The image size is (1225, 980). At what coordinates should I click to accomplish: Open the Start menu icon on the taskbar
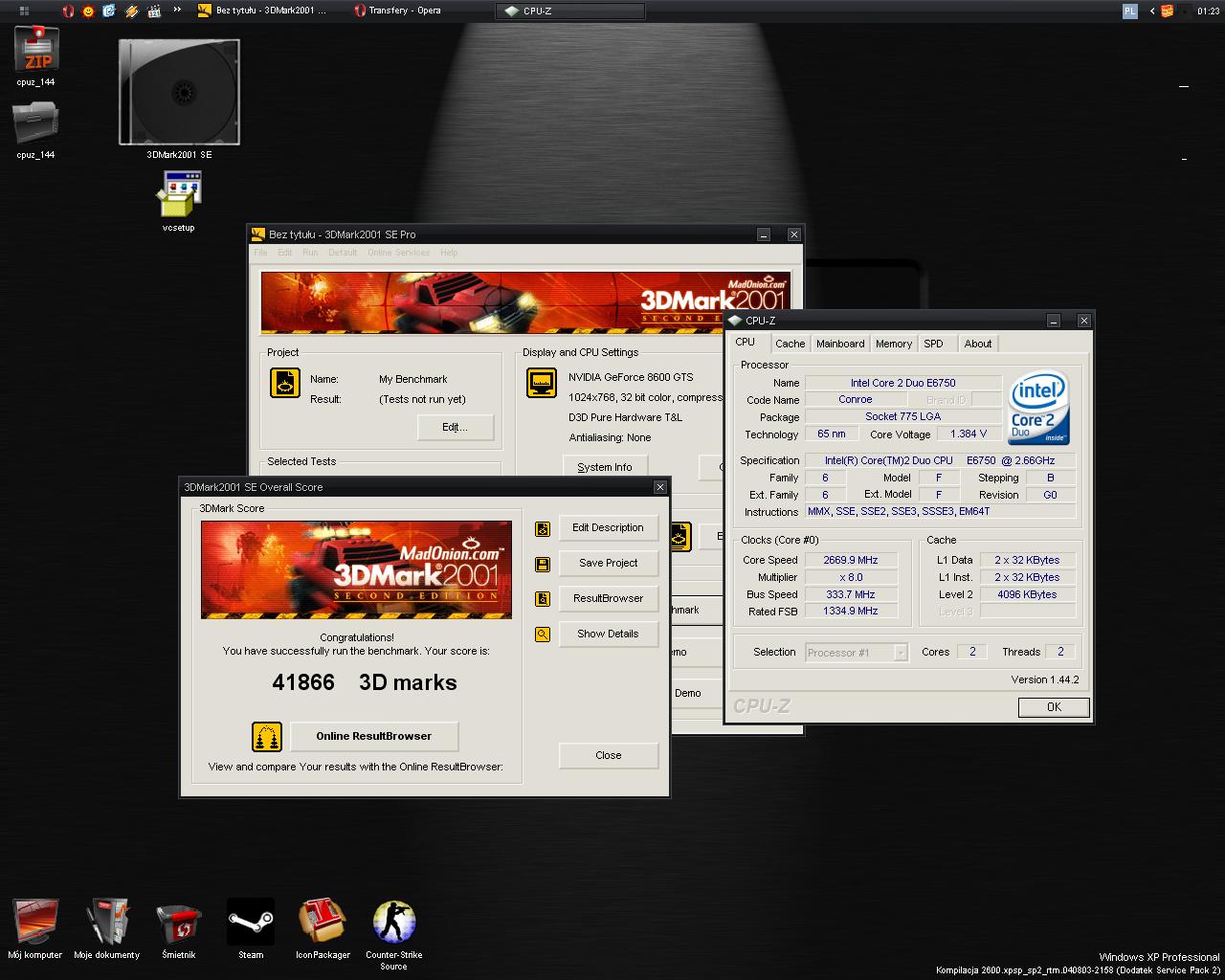[24, 11]
